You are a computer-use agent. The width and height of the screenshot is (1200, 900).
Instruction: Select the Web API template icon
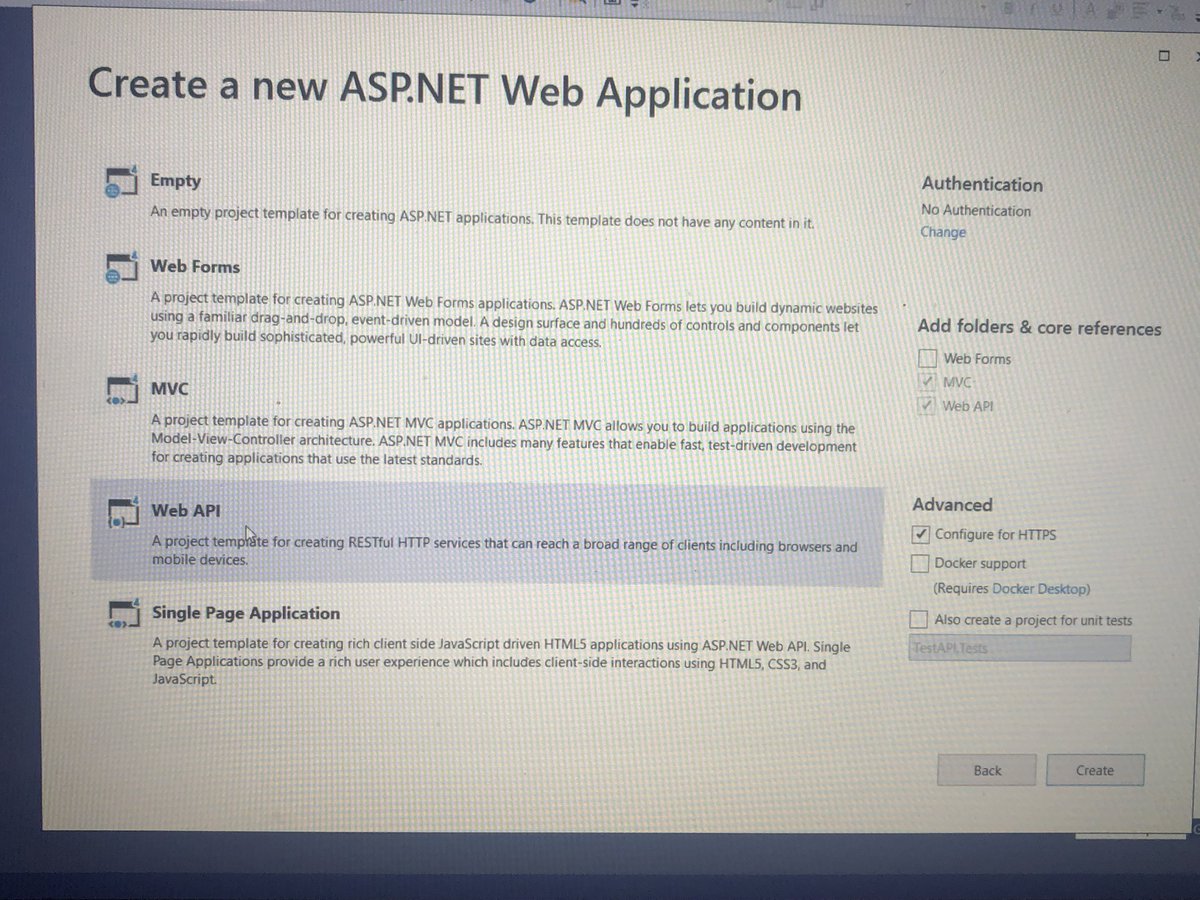[121, 513]
